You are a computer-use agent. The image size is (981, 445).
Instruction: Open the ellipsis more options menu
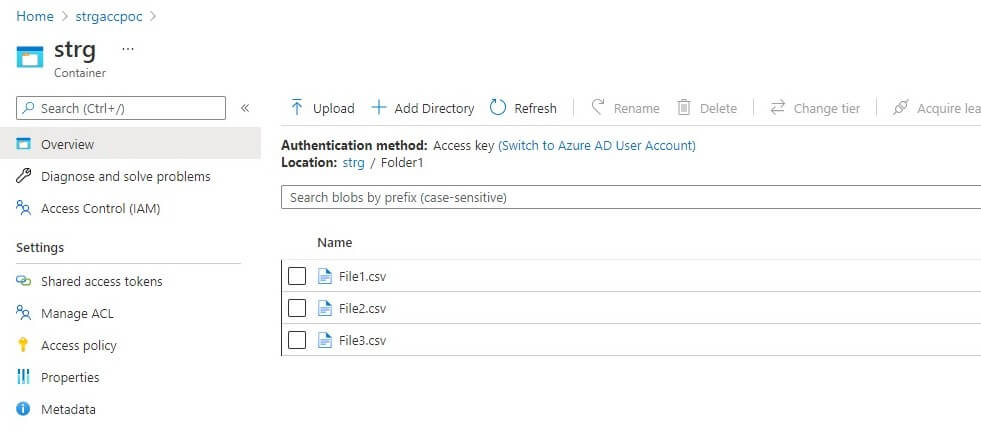[127, 48]
